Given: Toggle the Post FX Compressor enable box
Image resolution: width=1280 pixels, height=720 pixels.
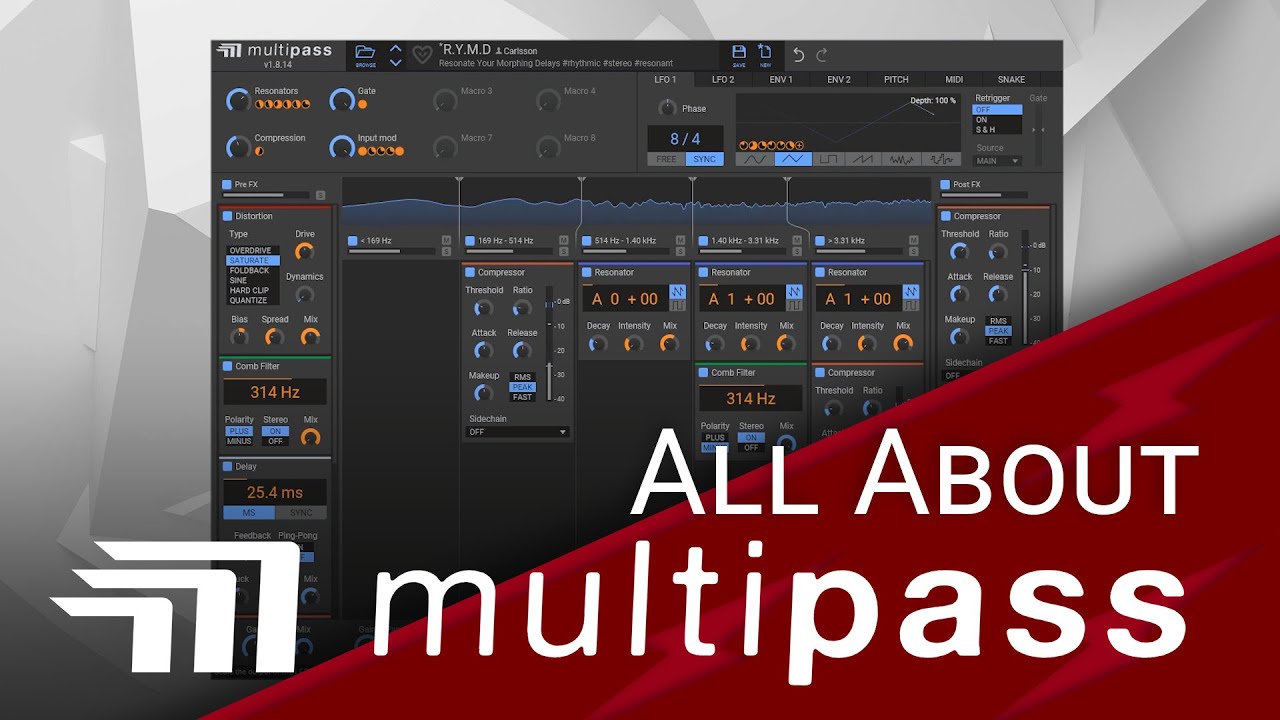Looking at the screenshot, I should [x=945, y=216].
